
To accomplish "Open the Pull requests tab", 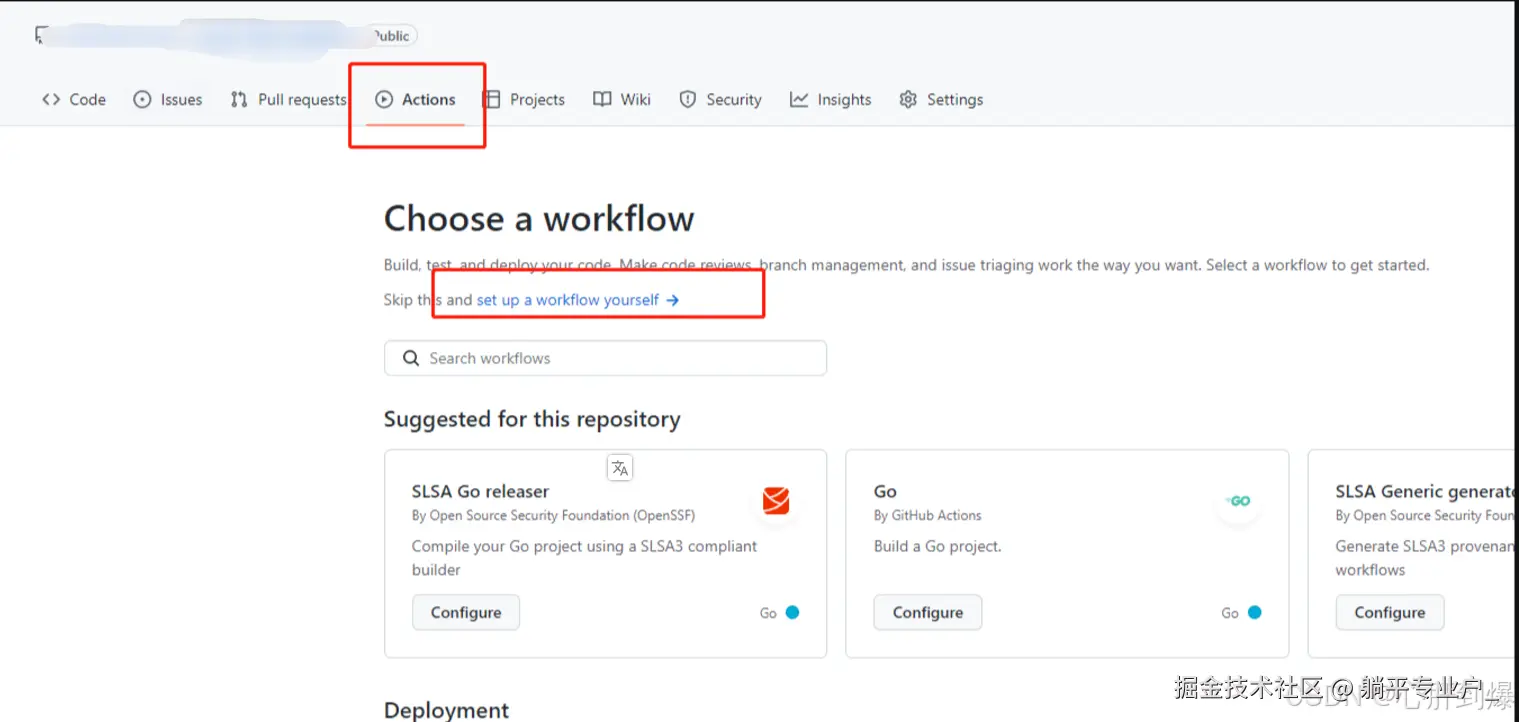I will (x=288, y=99).
